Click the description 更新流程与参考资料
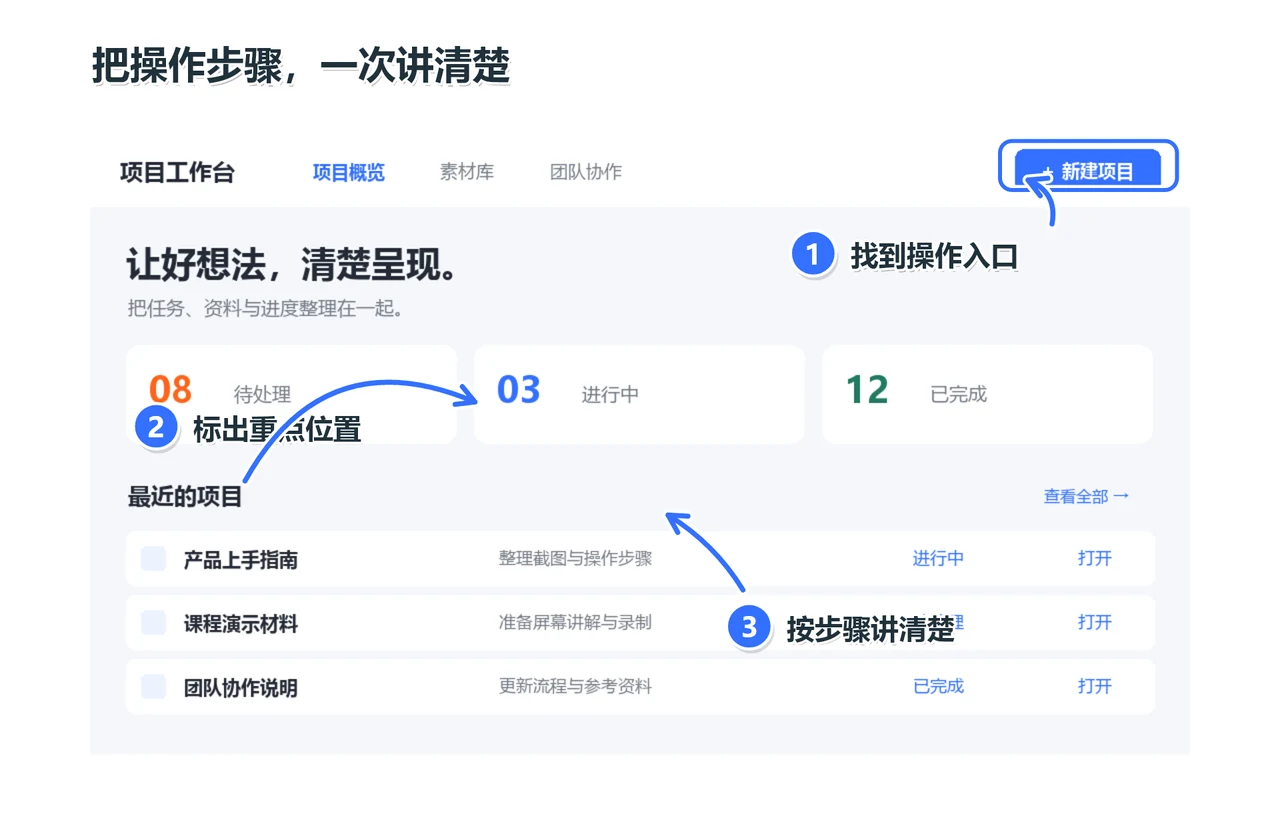 tap(575, 686)
